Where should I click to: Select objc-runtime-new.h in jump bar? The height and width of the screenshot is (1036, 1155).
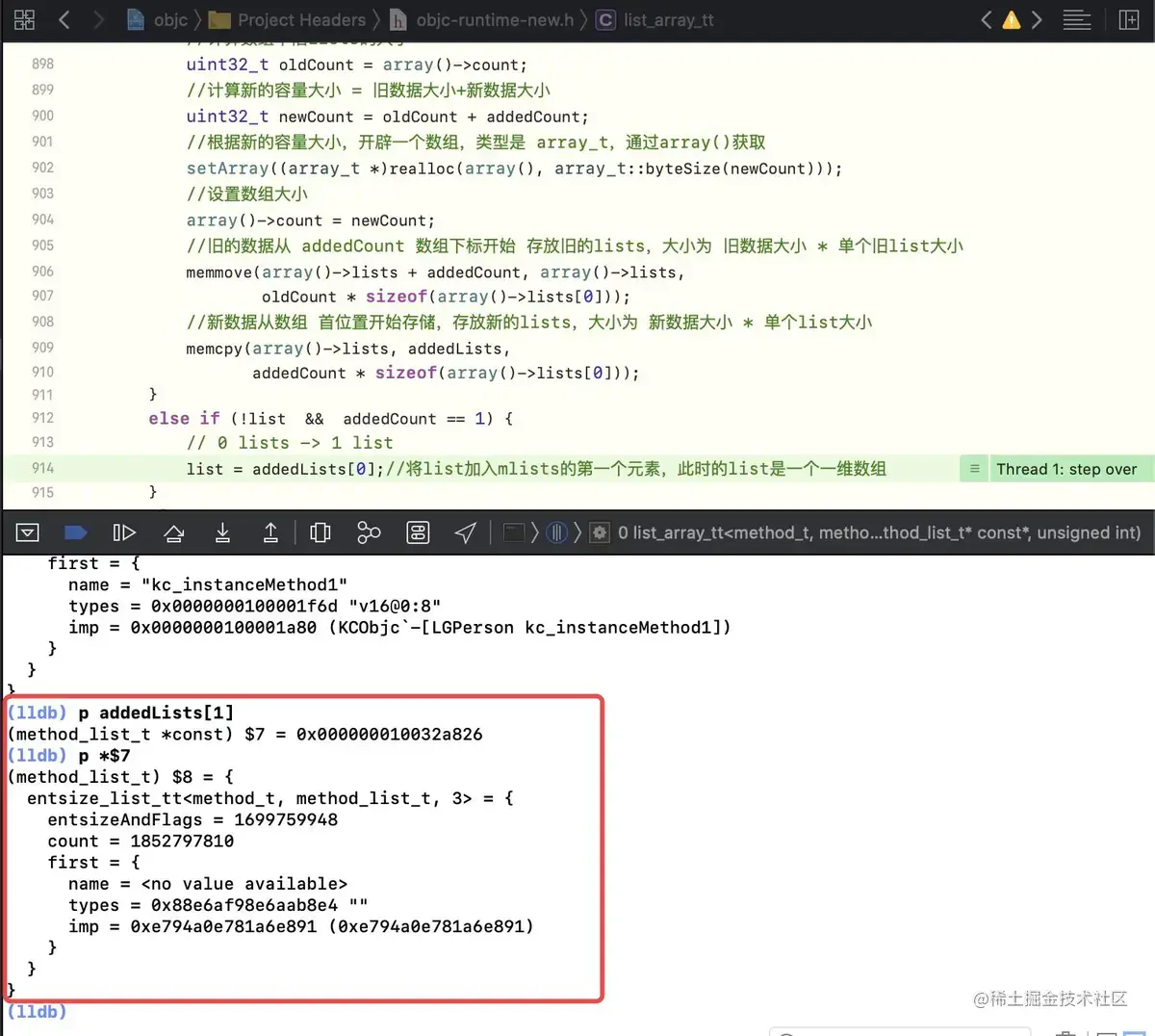point(482,19)
